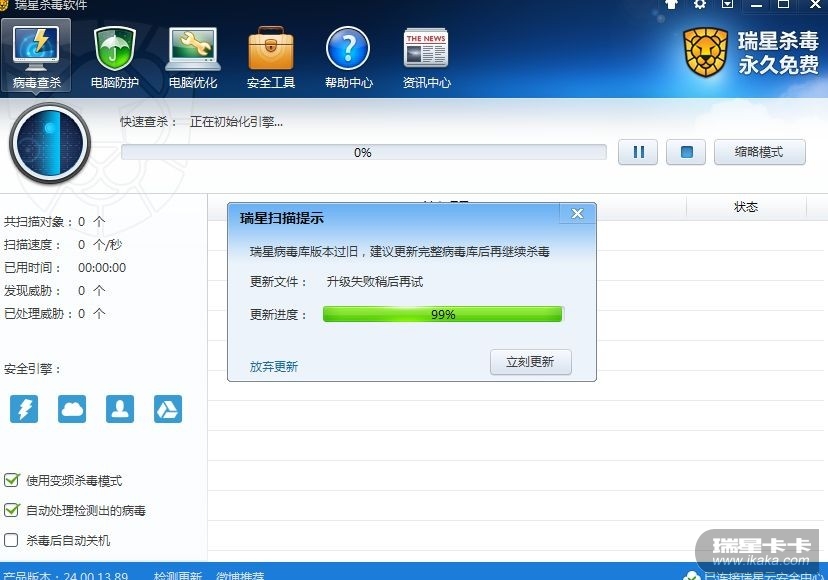The width and height of the screenshot is (828, 580).
Task: Click the 安全引擎 label
Action: coord(32,369)
